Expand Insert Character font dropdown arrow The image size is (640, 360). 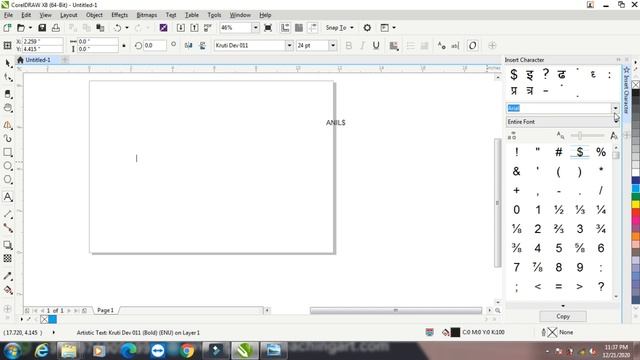coord(615,108)
